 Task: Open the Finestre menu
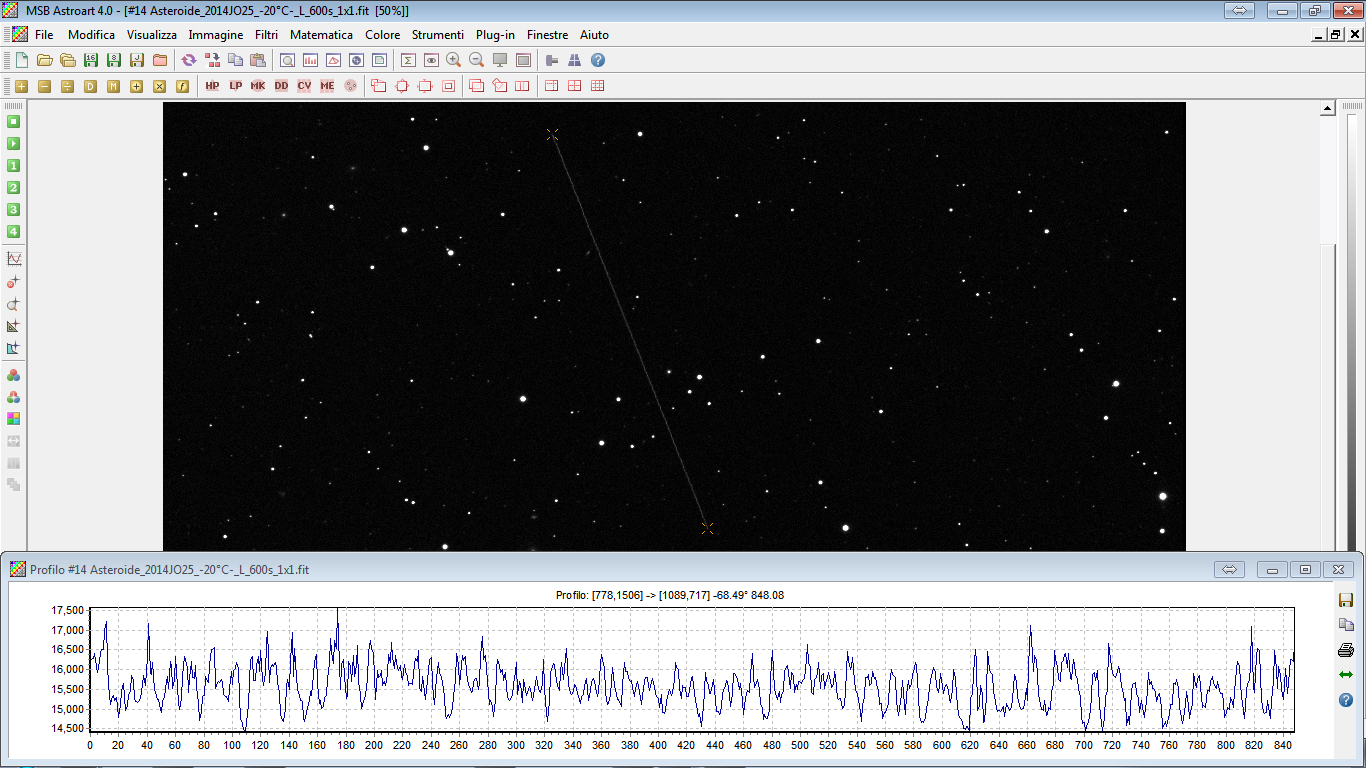tap(547, 35)
